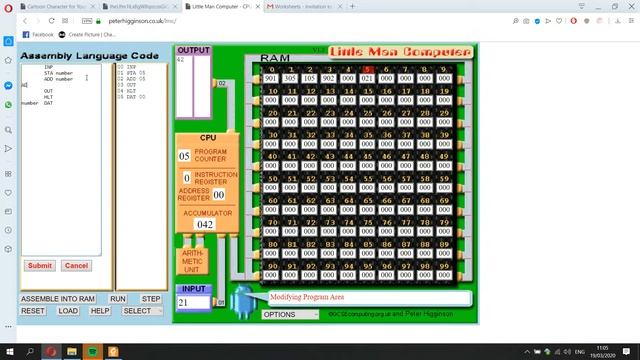Click the Opera logo menu icon
The width and height of the screenshot is (640, 360).
tap(8, 8)
